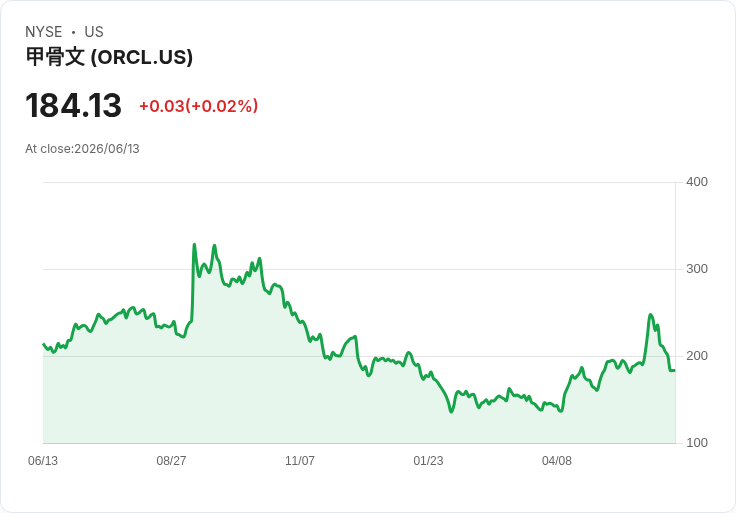736x513 pixels.
Task: Click the 100 y-axis label
Action: coord(697,443)
